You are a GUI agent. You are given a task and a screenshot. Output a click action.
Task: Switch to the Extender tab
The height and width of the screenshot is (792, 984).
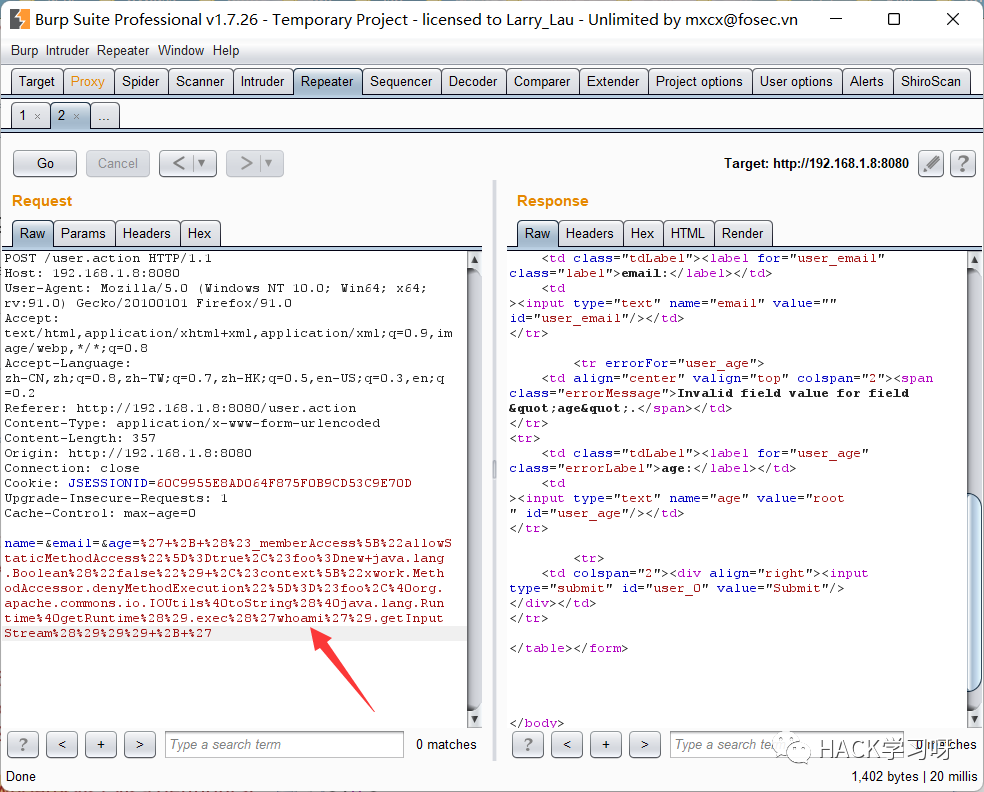pyautogui.click(x=613, y=82)
